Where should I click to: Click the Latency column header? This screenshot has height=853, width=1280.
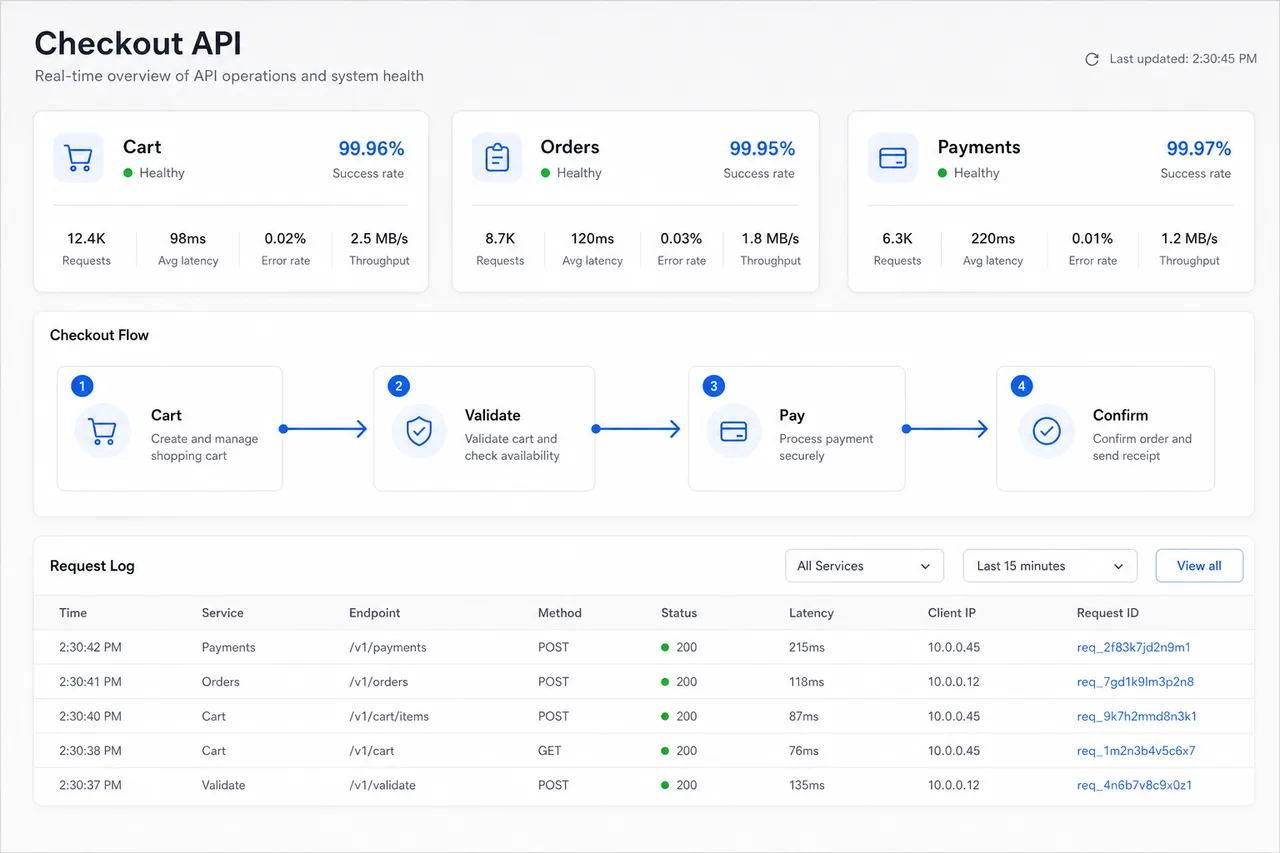pos(811,613)
